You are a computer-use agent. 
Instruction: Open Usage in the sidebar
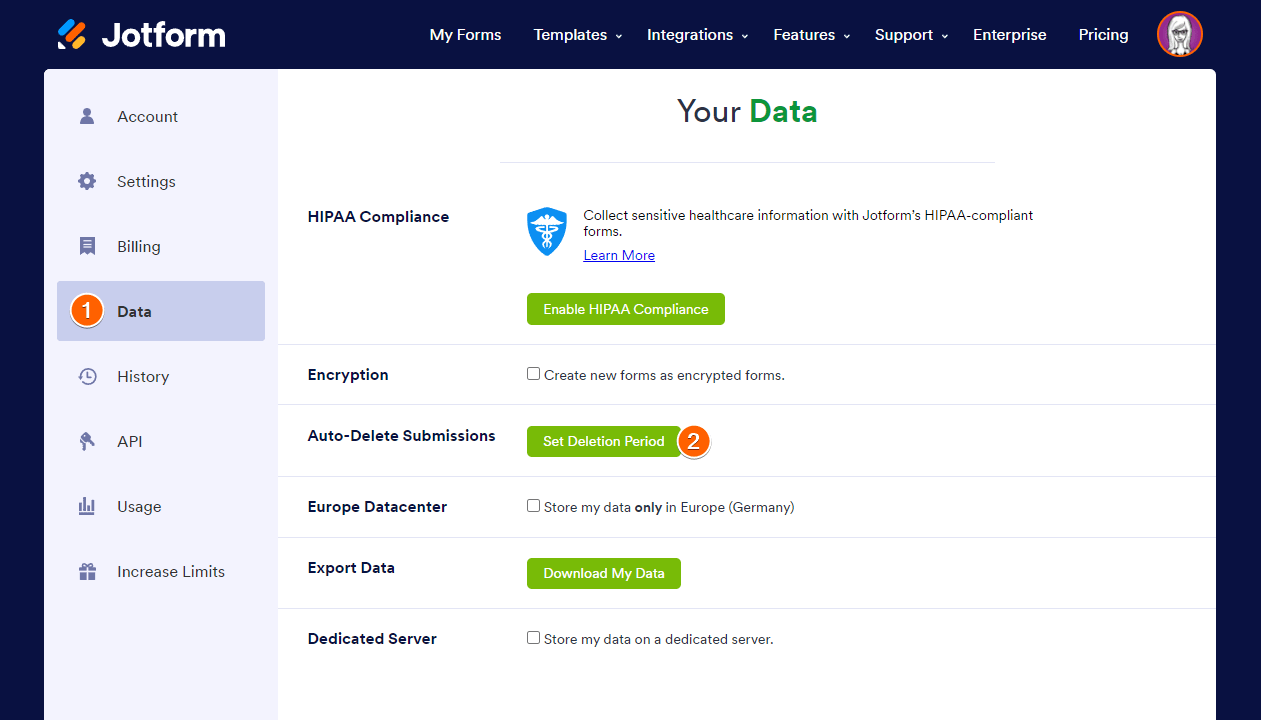pyautogui.click(x=161, y=506)
